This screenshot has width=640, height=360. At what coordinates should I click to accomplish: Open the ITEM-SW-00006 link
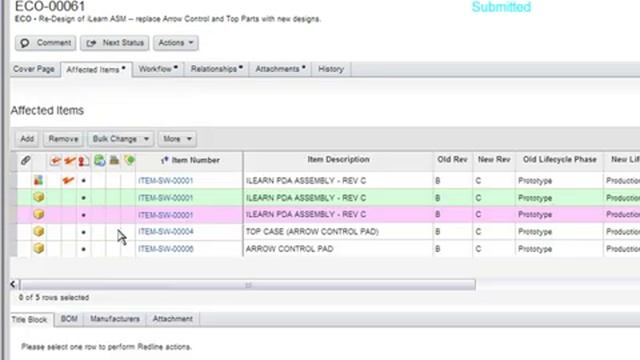pyautogui.click(x=165, y=249)
